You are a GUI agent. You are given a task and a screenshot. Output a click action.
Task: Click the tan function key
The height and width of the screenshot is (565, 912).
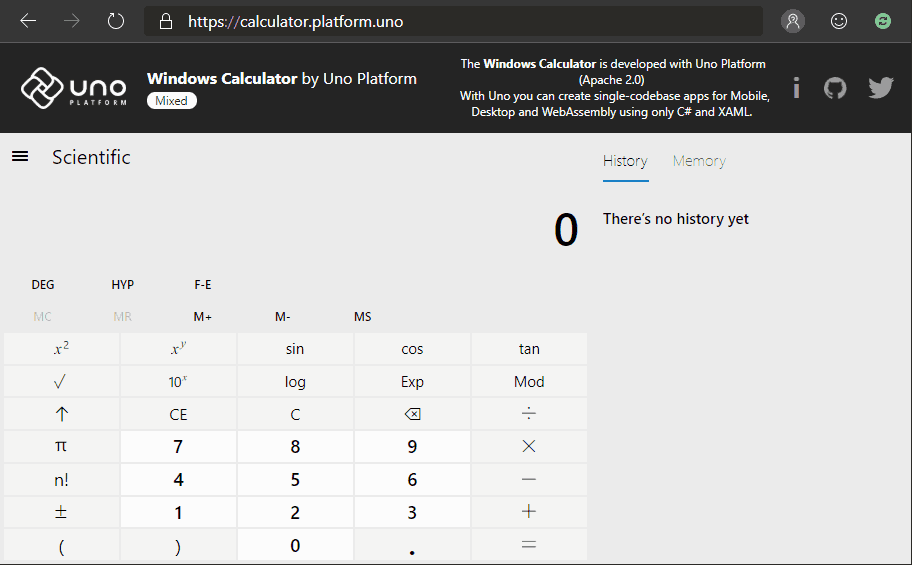point(529,349)
